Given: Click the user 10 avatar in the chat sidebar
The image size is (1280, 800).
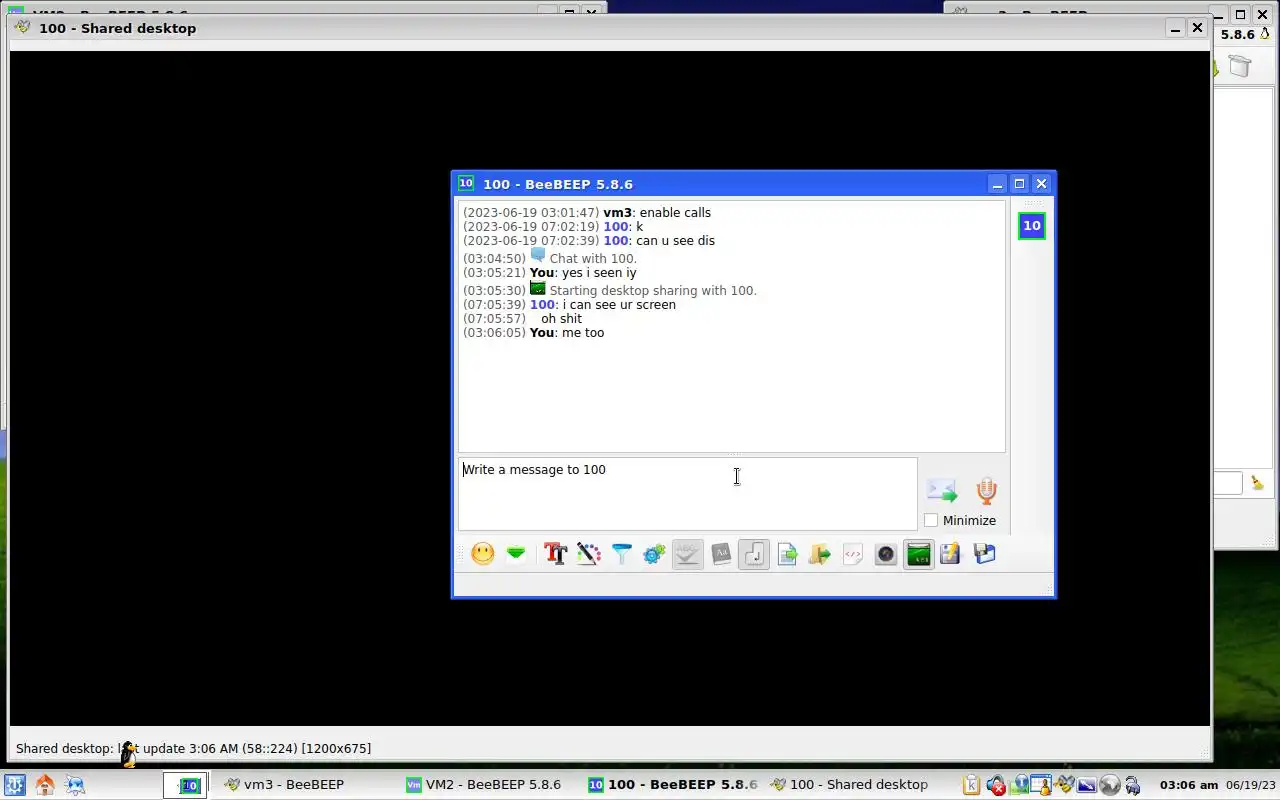Looking at the screenshot, I should point(1032,226).
